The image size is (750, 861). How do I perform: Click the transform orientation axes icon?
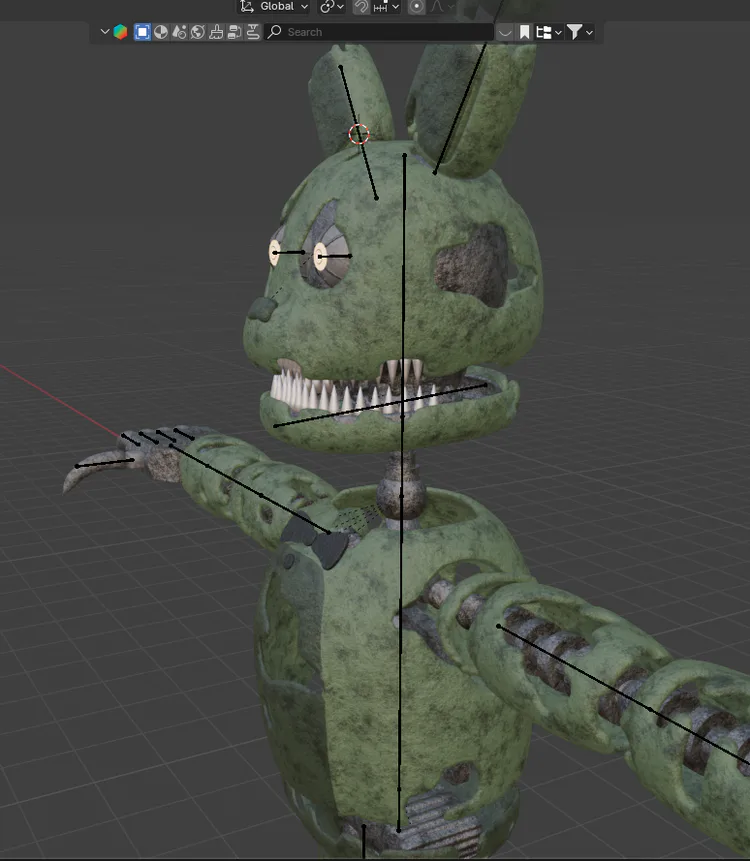(247, 7)
